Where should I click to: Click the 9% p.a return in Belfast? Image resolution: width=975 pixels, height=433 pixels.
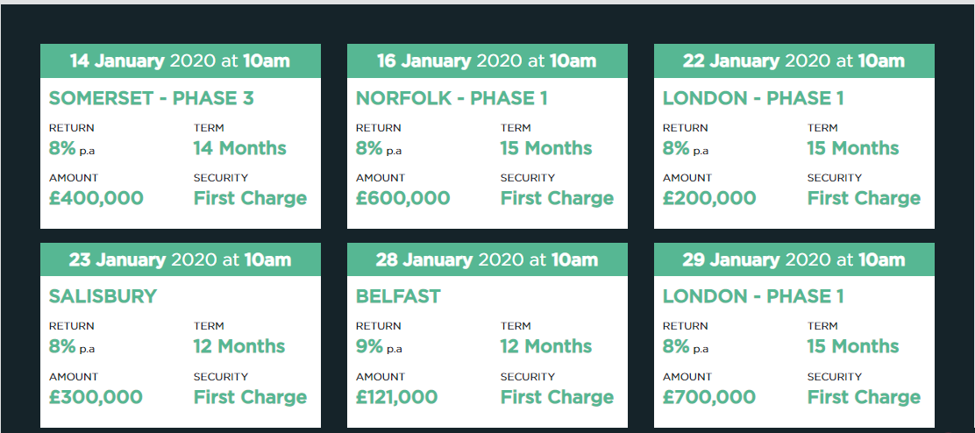point(379,347)
